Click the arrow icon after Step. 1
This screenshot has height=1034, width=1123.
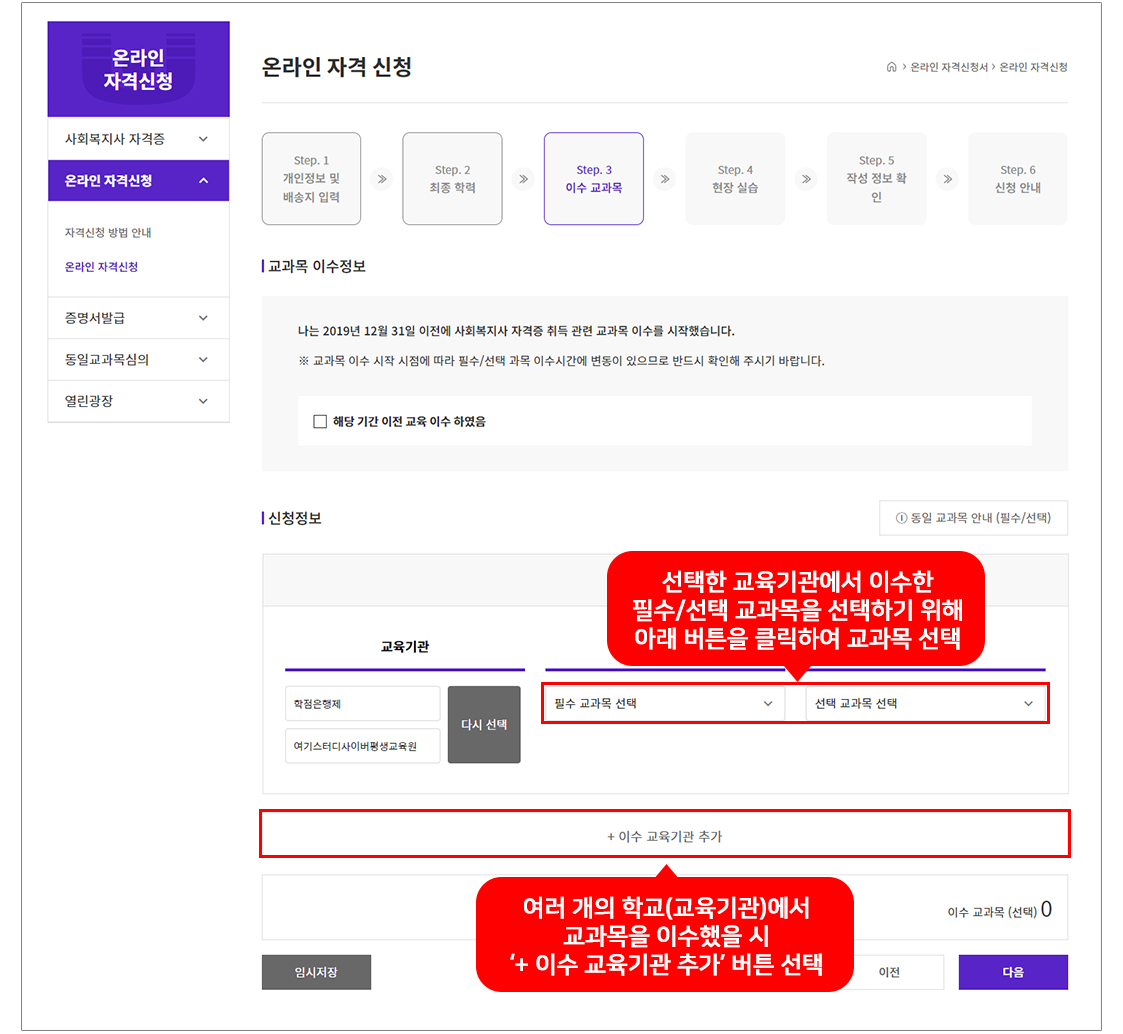click(x=381, y=179)
